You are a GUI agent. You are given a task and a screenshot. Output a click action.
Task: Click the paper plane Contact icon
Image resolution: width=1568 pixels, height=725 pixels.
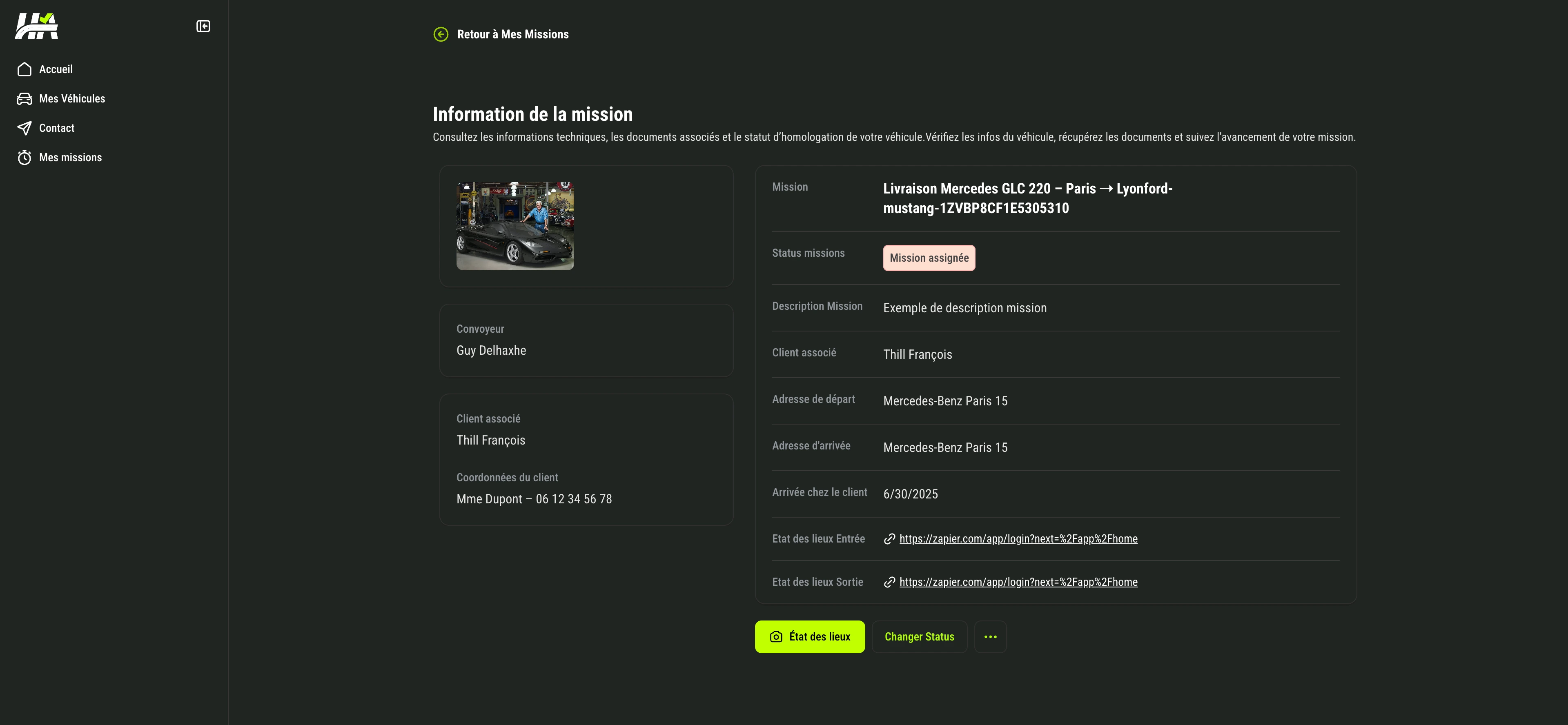point(24,128)
